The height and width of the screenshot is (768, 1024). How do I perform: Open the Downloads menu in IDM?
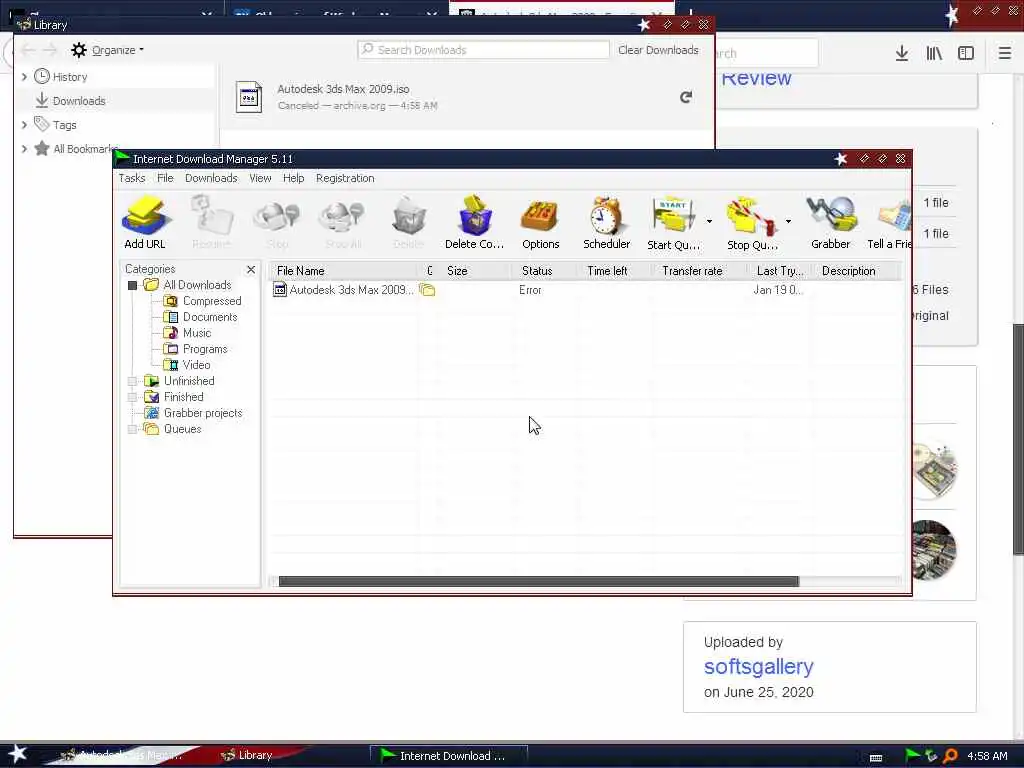[211, 178]
